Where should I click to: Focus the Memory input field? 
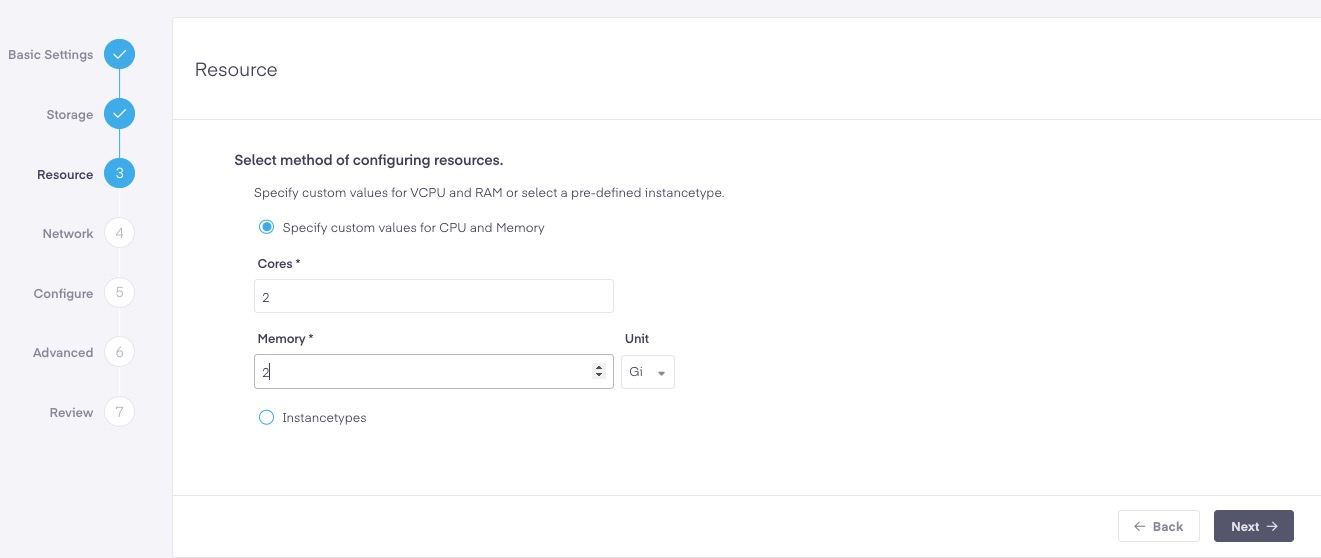point(434,371)
